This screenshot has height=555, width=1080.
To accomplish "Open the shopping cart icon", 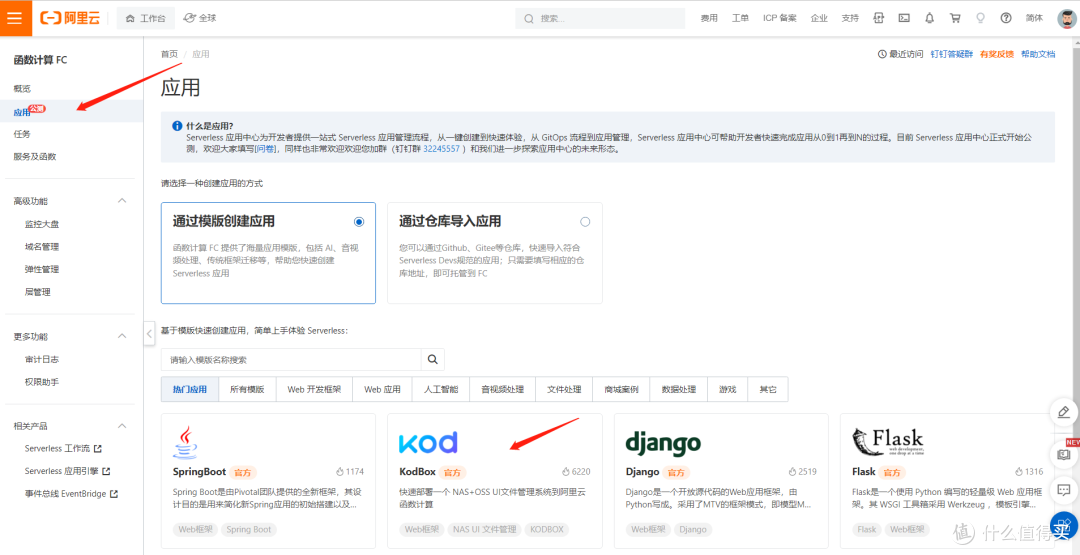I will click(955, 19).
